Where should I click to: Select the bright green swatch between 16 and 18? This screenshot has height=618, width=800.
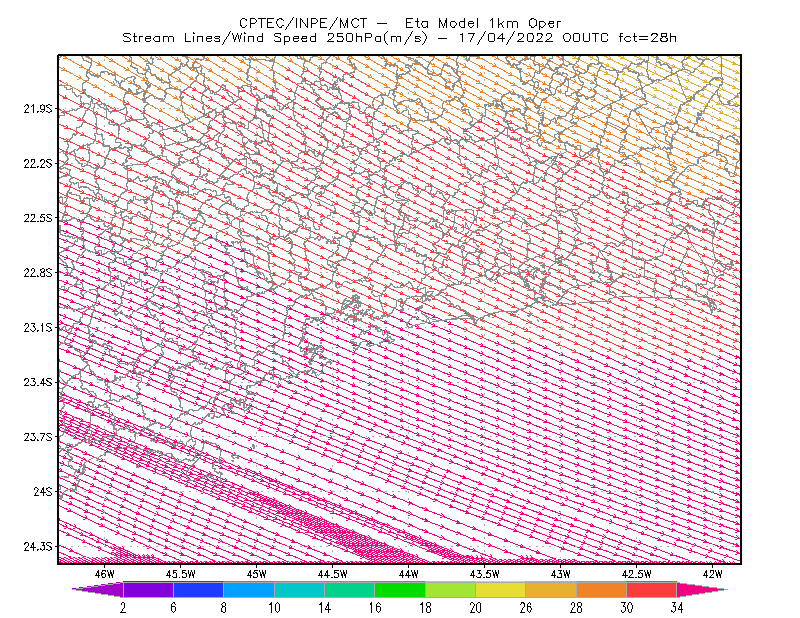(x=400, y=589)
